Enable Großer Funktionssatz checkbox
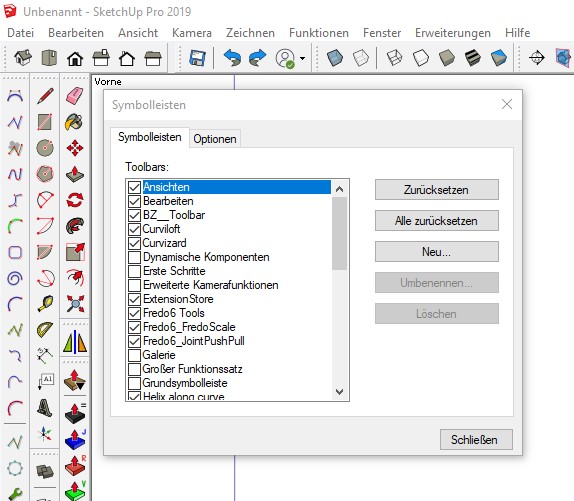Image resolution: width=574 pixels, height=501 pixels. 134,369
